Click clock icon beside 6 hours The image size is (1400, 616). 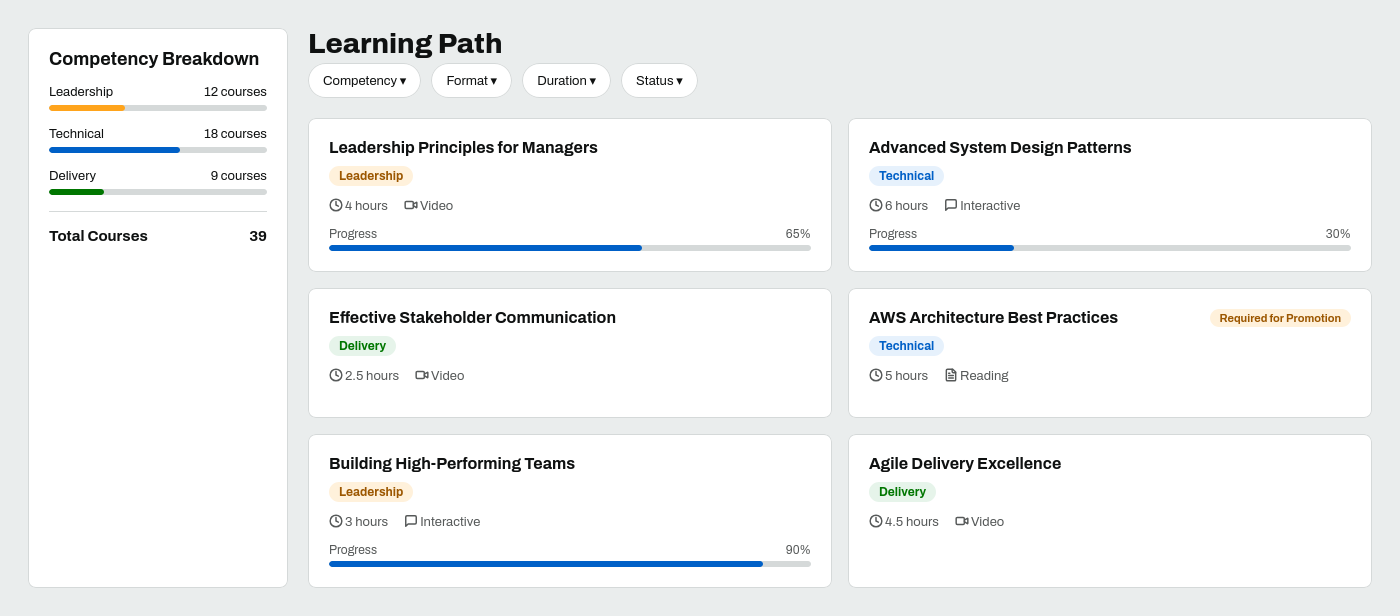(x=876, y=205)
